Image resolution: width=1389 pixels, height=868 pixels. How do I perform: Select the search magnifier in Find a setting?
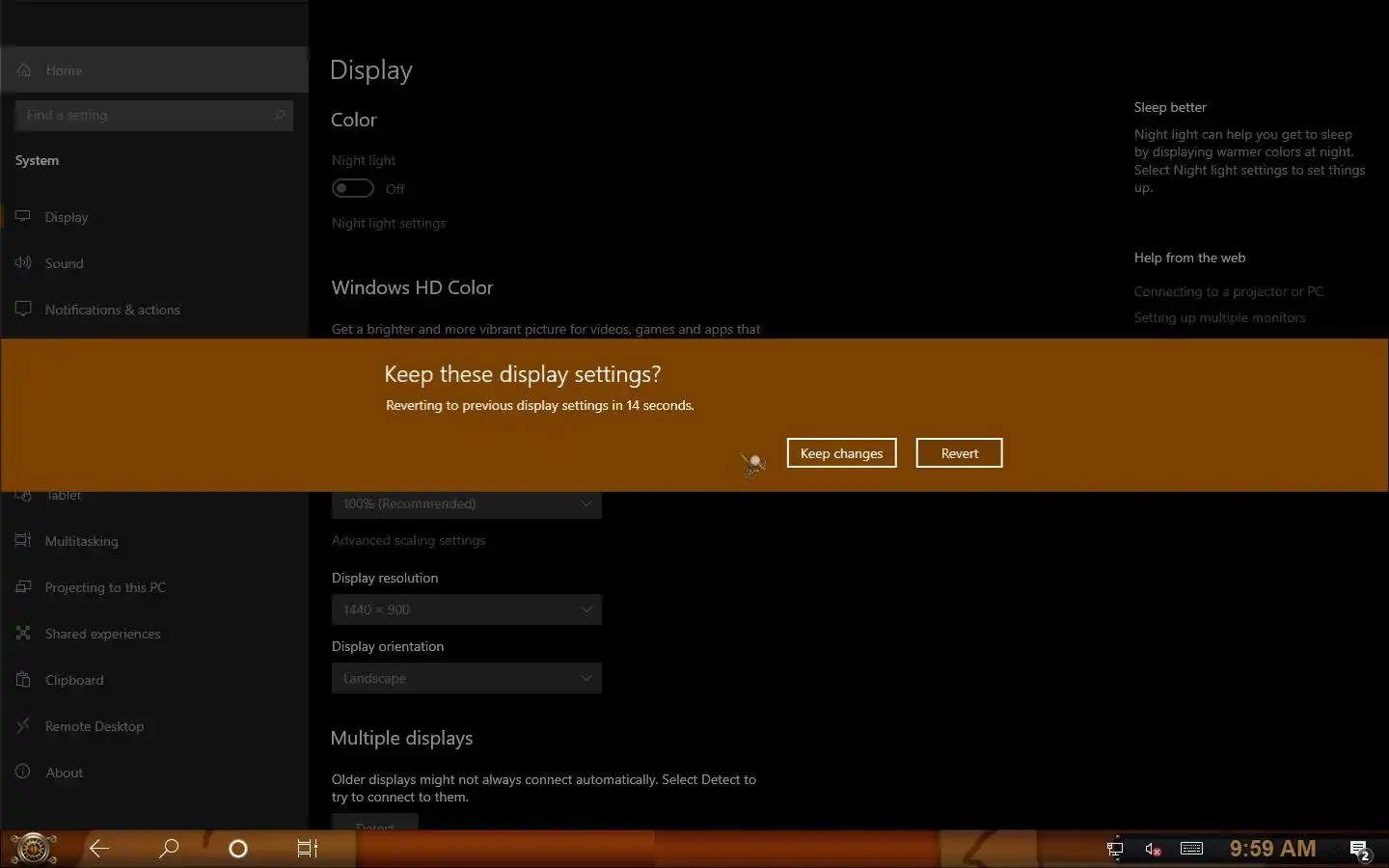[280, 115]
